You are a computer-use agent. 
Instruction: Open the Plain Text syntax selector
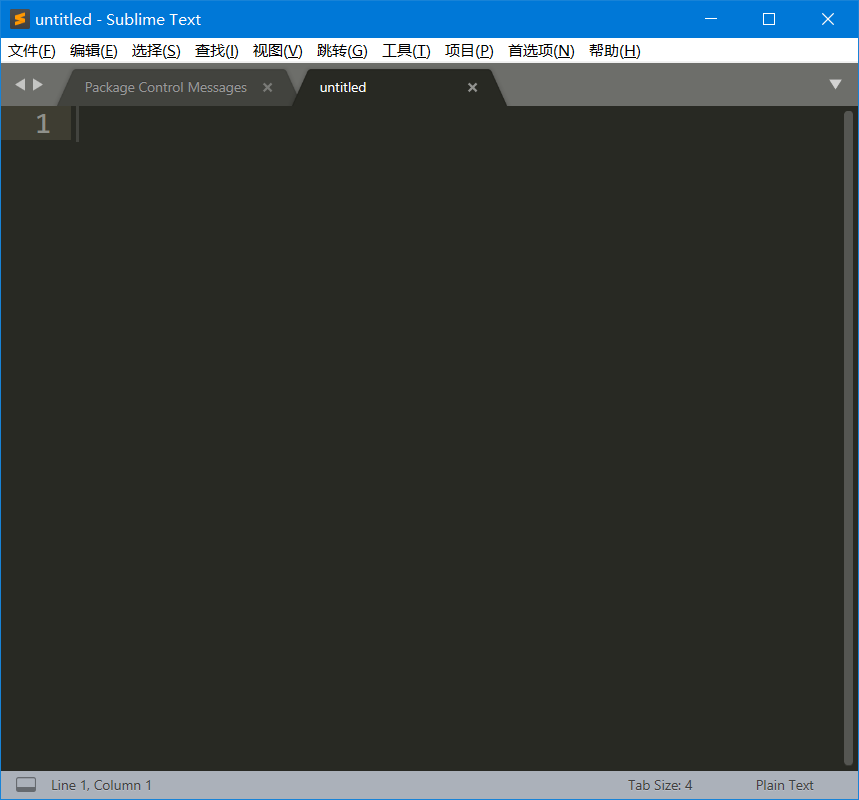pyautogui.click(x=784, y=785)
